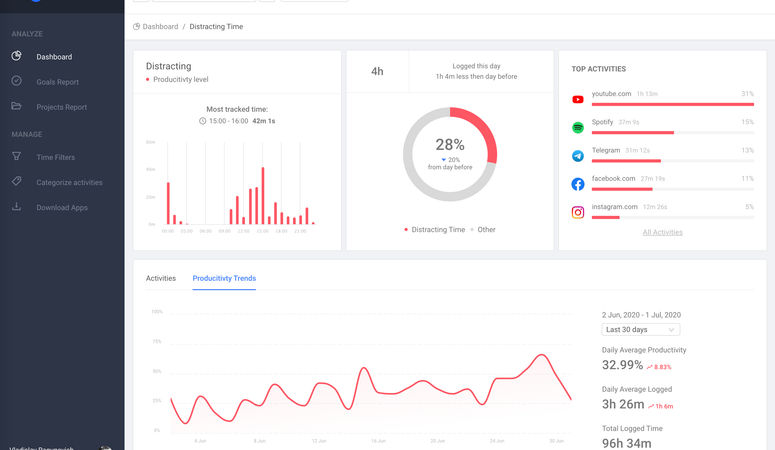Open Projects Report in sidebar
775x450 pixels.
click(61, 107)
